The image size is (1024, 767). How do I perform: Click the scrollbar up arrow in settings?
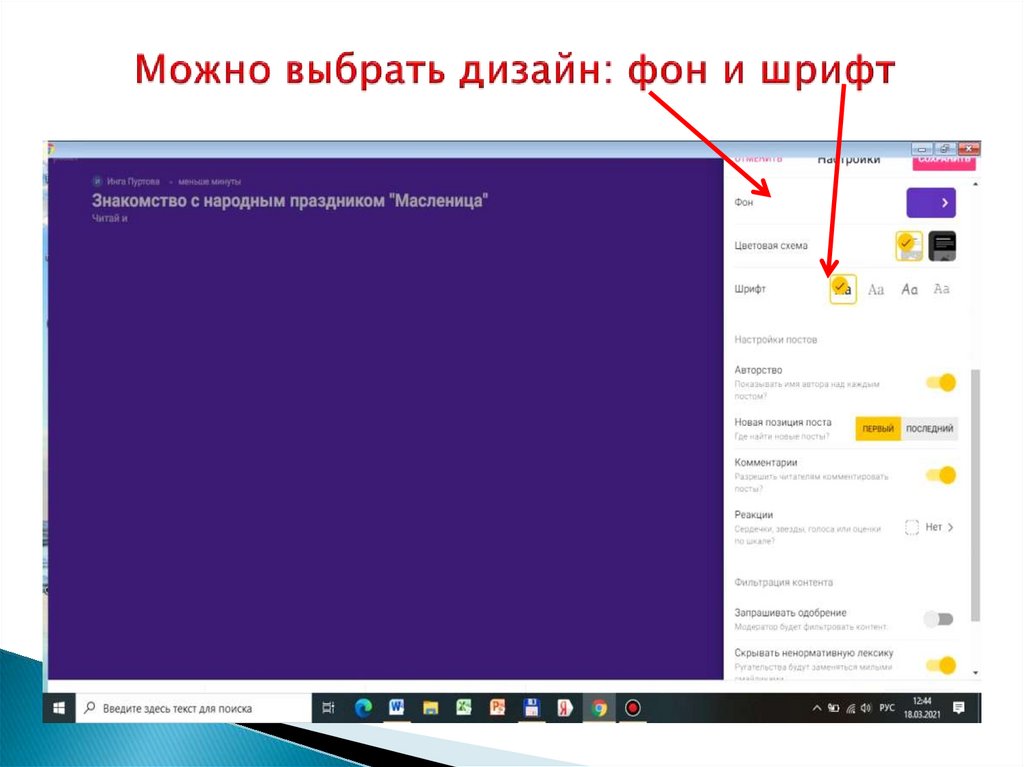[975, 185]
